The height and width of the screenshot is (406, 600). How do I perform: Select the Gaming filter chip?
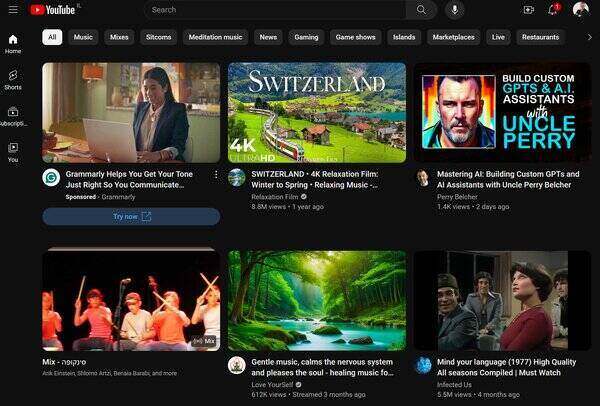coord(306,37)
